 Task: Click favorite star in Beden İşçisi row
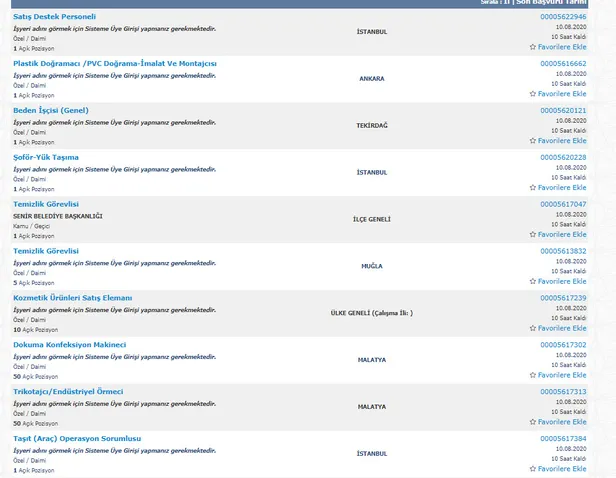coord(532,141)
